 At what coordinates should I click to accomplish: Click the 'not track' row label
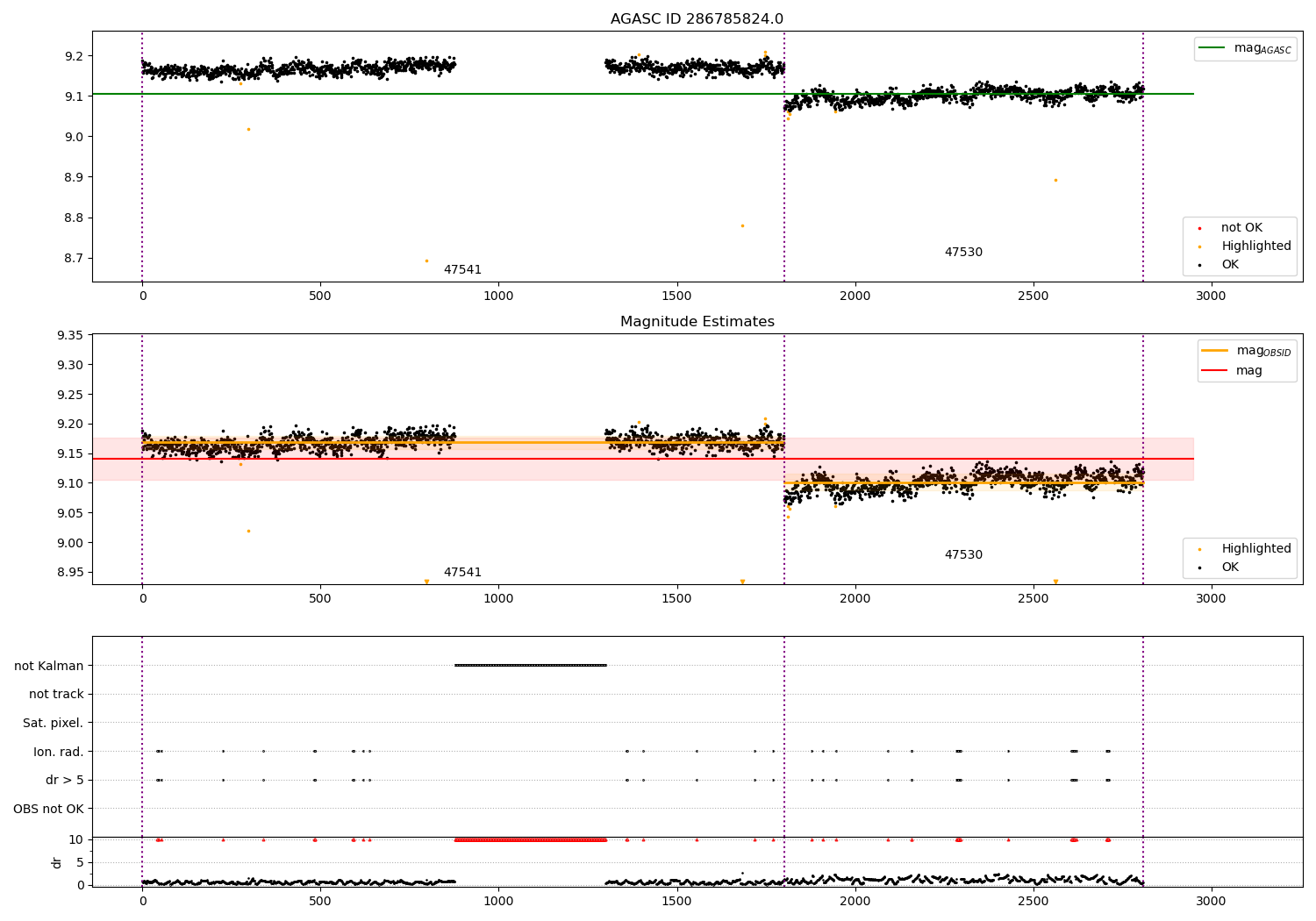(x=56, y=694)
